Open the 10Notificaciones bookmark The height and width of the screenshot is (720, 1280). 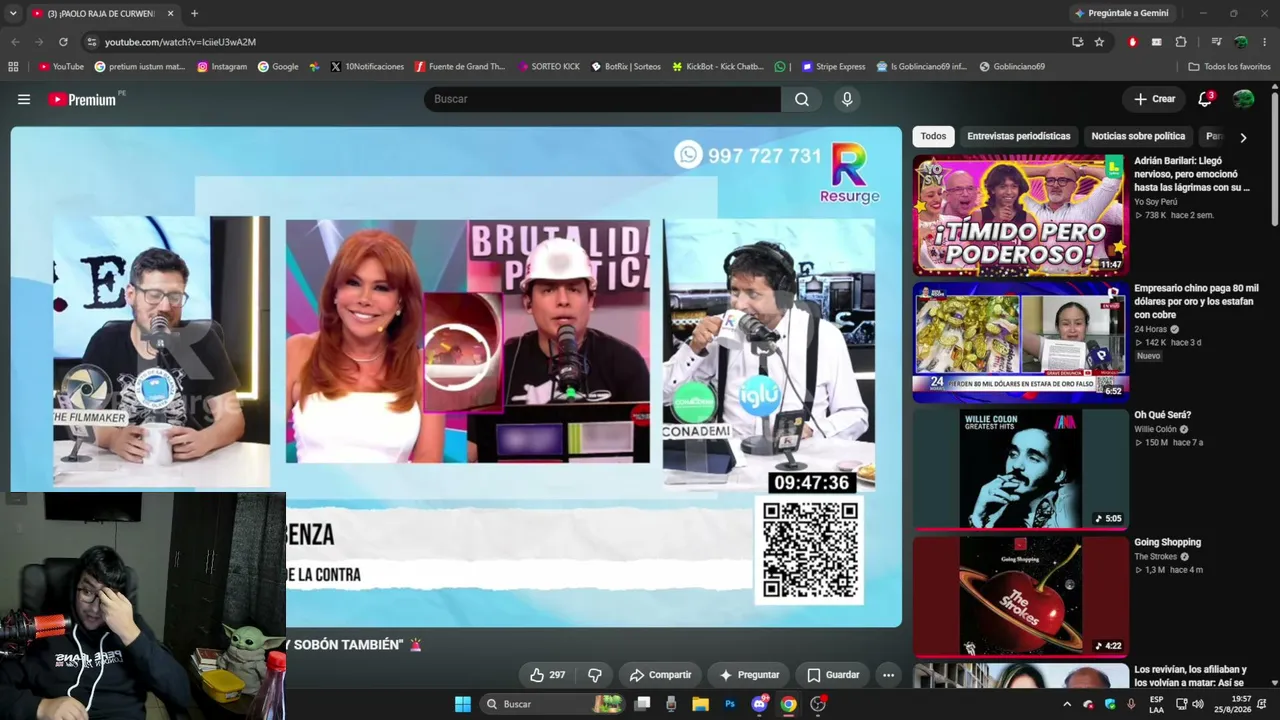[367, 67]
